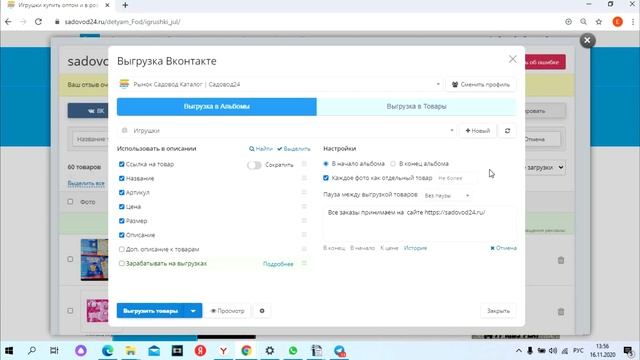Expand the arrow beside Выгрузить товары

[x=193, y=311]
